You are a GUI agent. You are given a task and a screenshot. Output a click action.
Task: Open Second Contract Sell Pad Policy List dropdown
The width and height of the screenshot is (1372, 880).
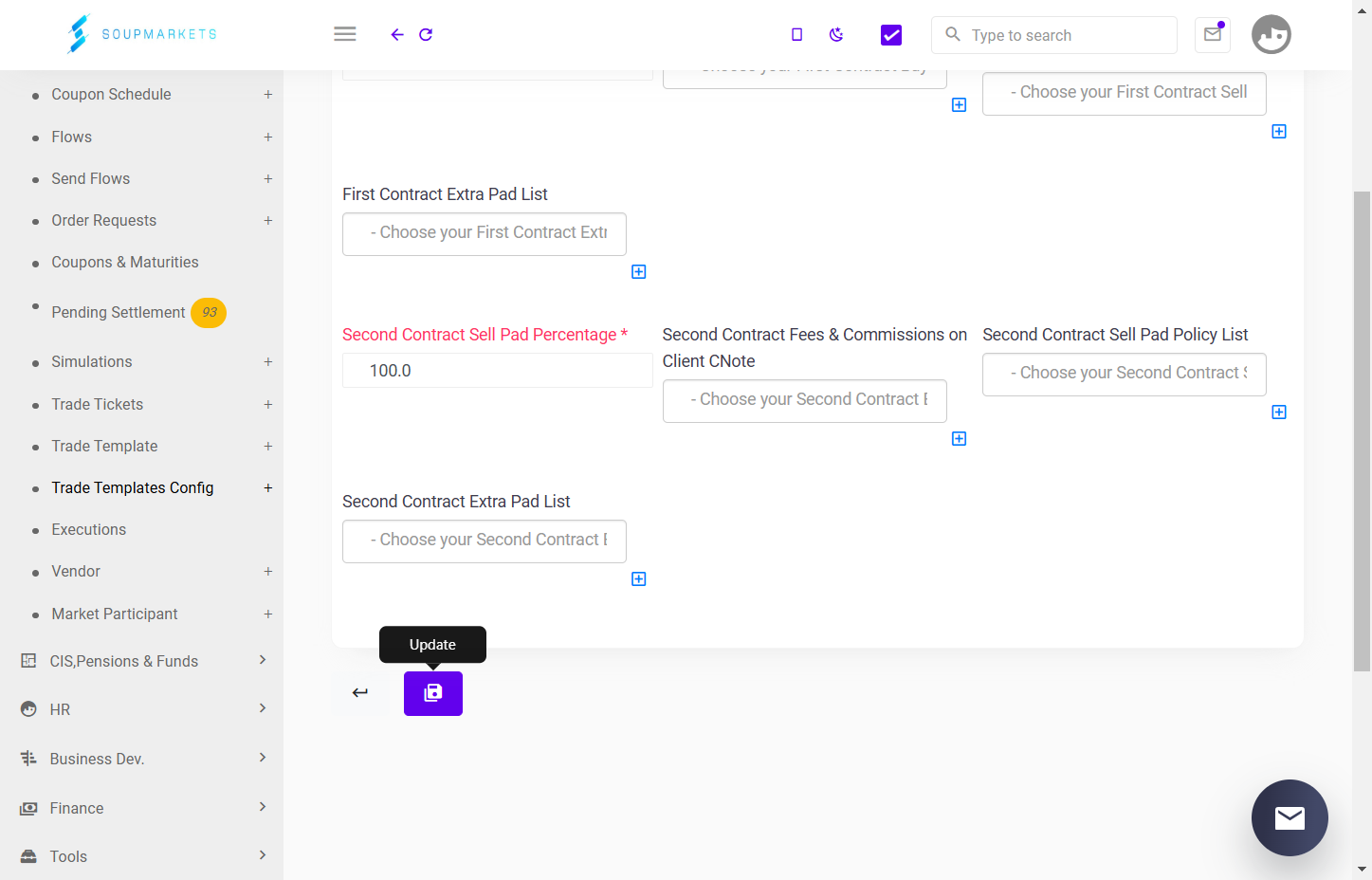pos(1125,374)
